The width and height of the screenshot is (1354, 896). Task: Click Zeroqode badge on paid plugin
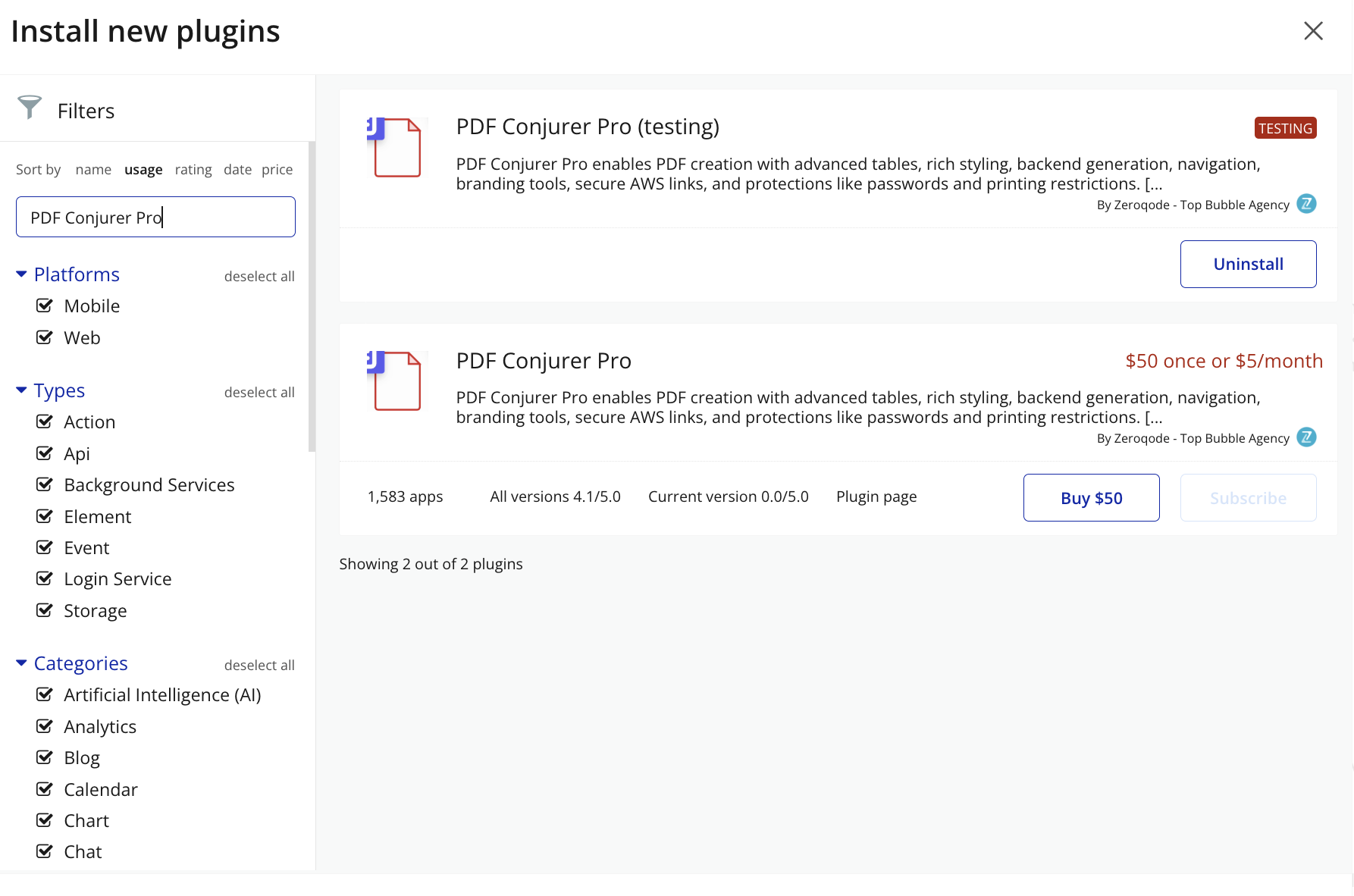(x=1306, y=437)
